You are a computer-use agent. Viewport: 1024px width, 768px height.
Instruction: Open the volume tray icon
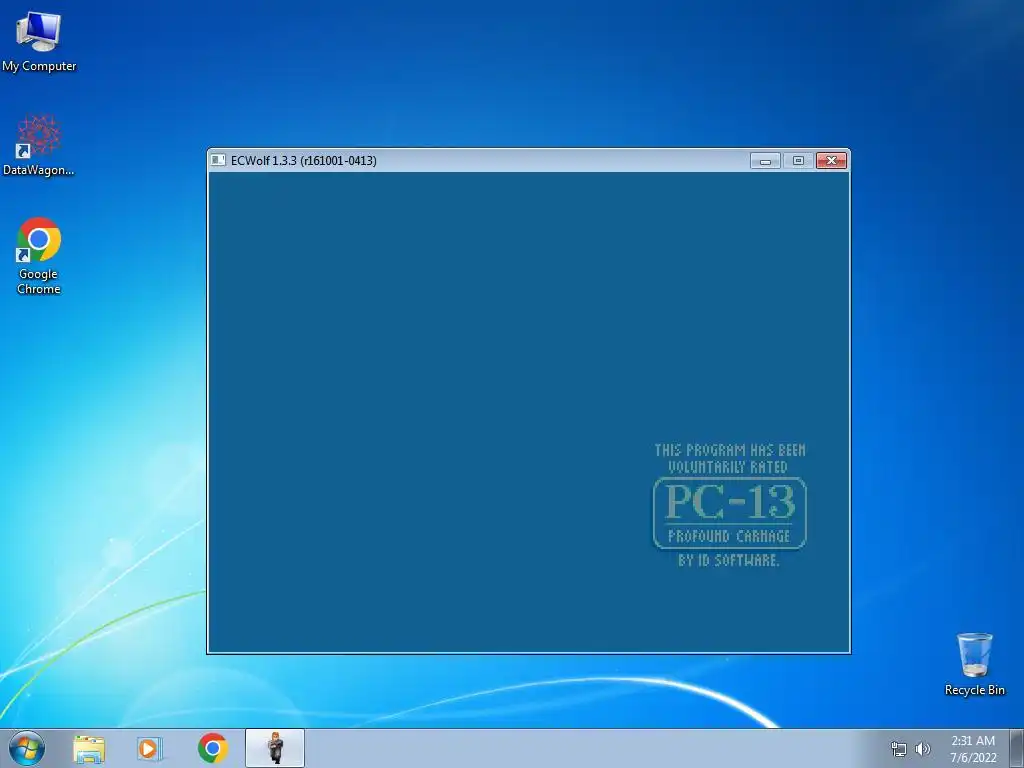point(922,749)
